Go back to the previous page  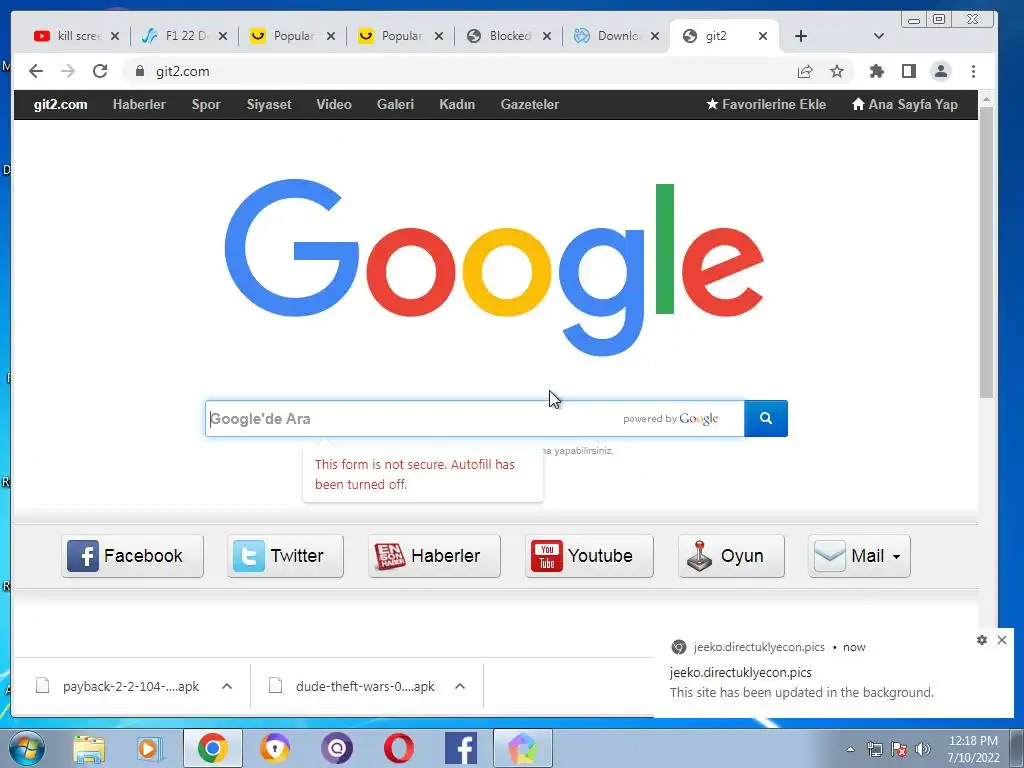click(x=36, y=71)
